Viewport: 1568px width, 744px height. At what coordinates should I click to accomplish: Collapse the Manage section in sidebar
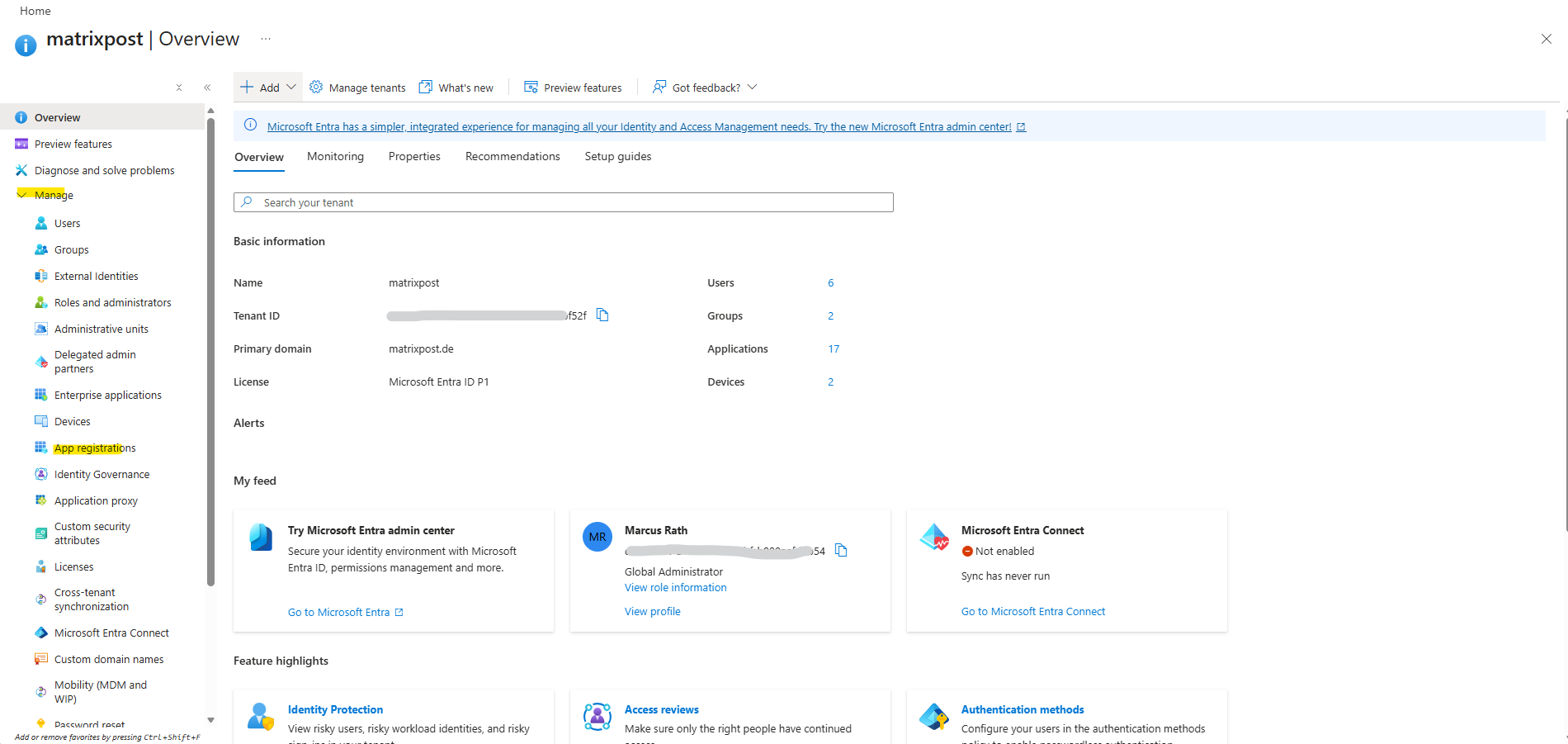point(22,195)
